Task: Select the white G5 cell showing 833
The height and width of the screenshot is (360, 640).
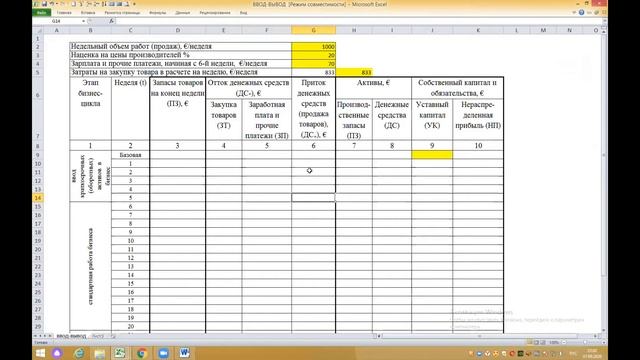Action: point(313,72)
